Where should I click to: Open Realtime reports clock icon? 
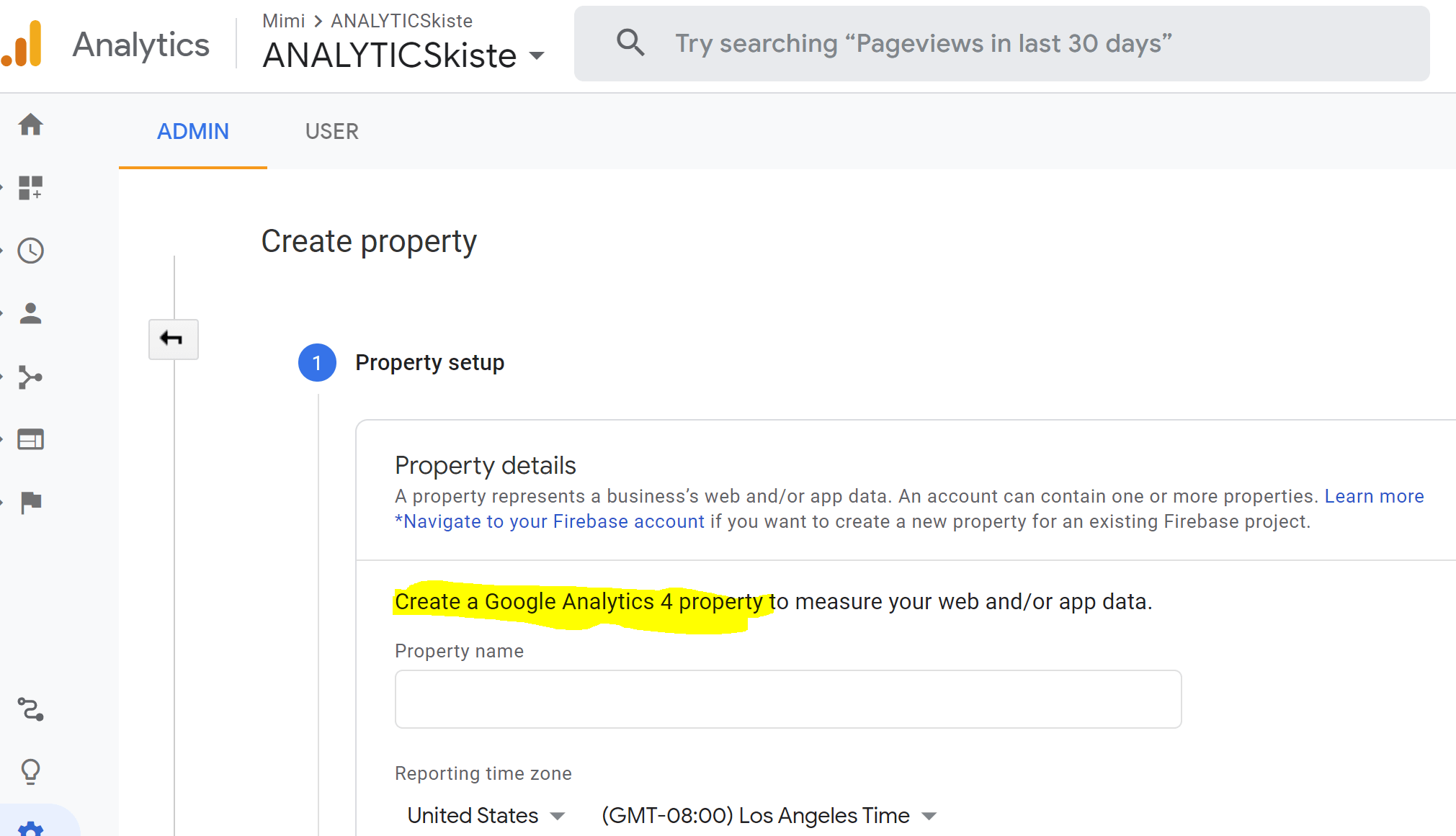click(30, 251)
